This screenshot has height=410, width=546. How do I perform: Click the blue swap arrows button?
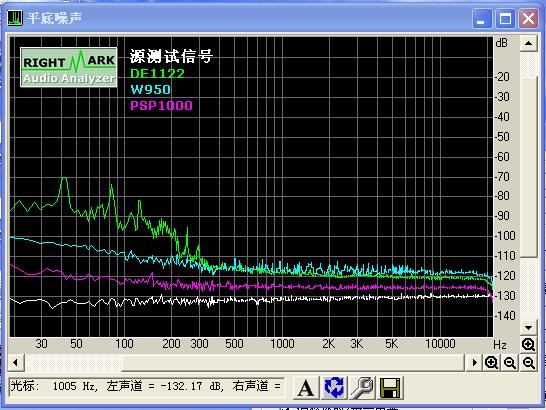[x=334, y=387]
